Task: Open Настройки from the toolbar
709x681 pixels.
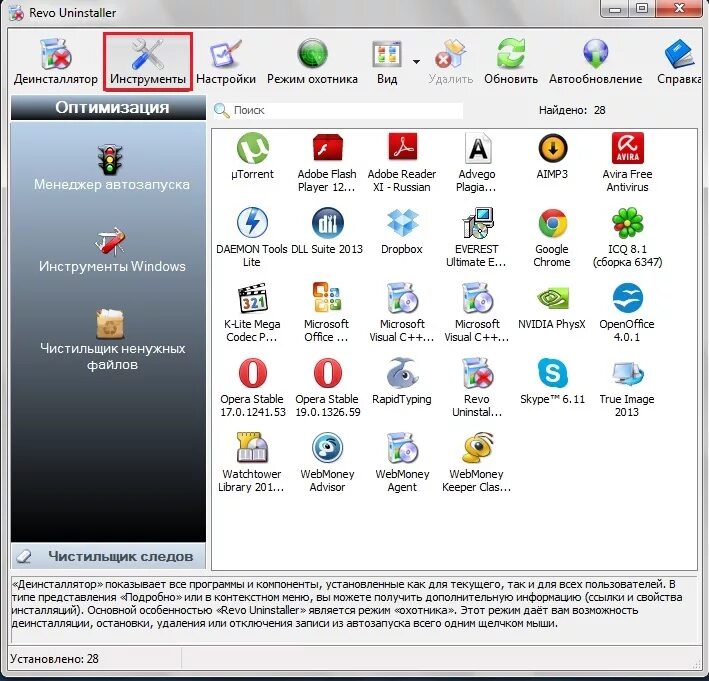Action: [226, 62]
